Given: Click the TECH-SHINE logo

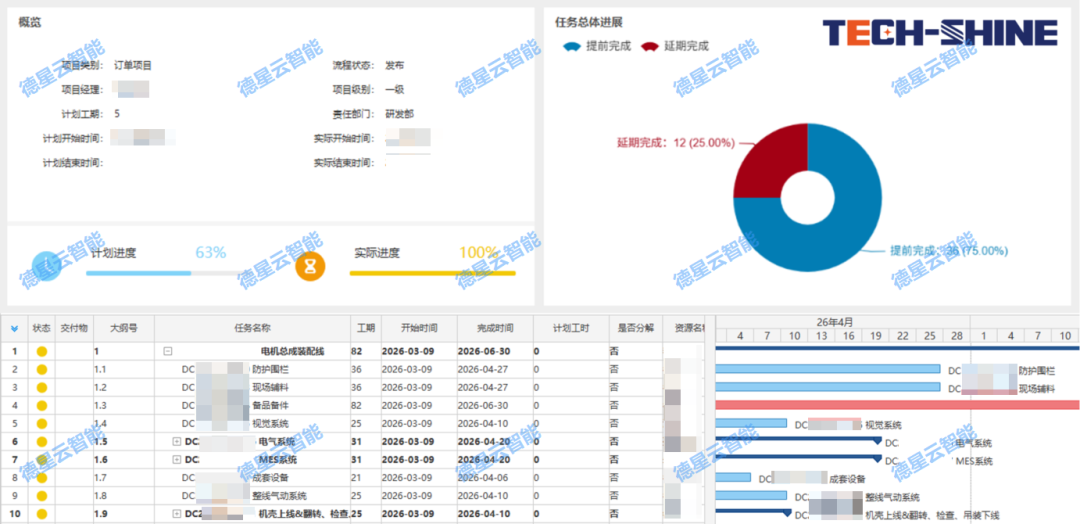Looking at the screenshot, I should 940,33.
